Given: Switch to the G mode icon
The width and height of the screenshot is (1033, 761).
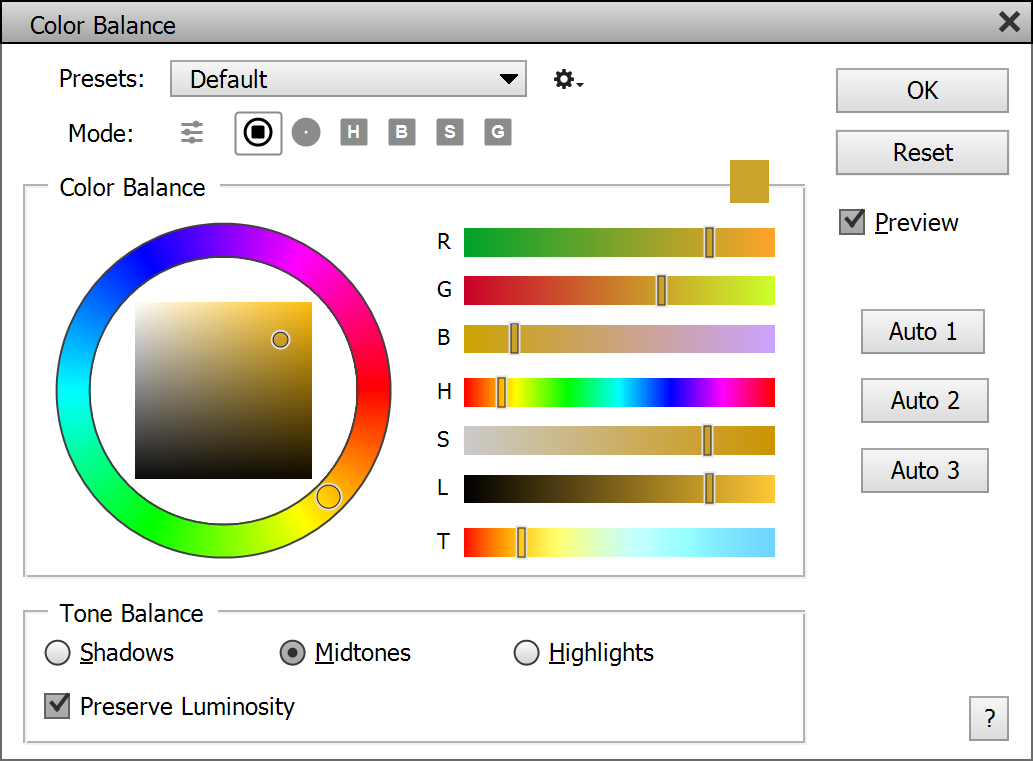Looking at the screenshot, I should 498,132.
